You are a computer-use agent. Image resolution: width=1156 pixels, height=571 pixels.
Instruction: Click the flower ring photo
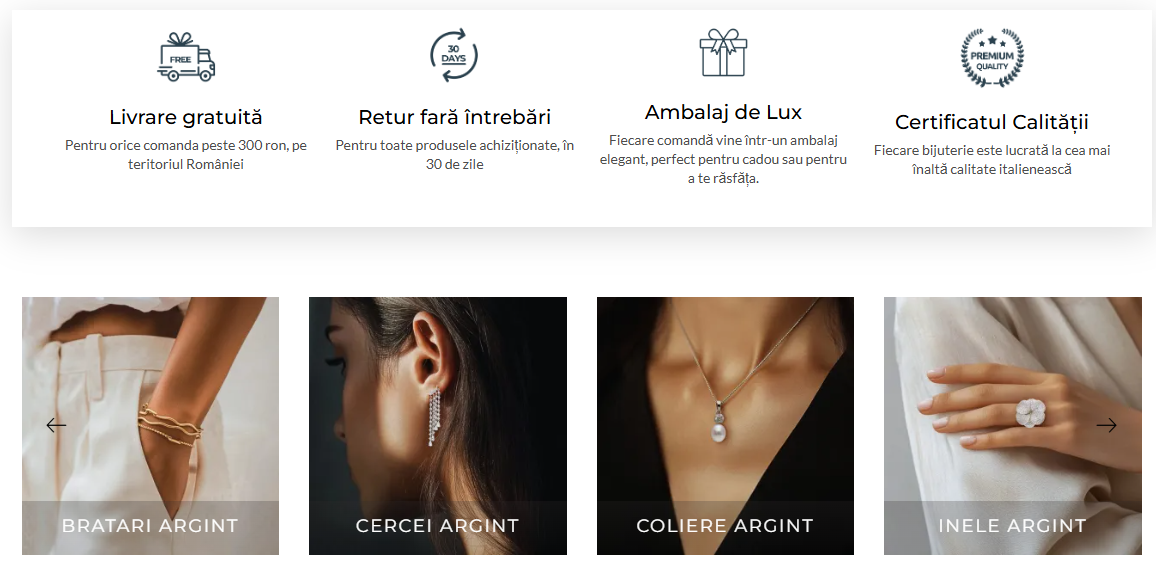coord(1013,399)
